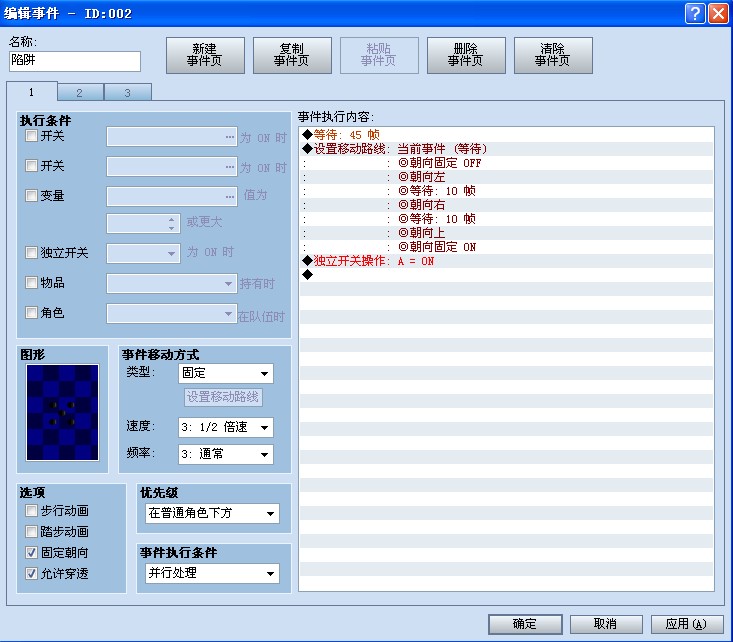
Task: Click the 陷阱 event graphic thumbnail
Action: tap(63, 412)
